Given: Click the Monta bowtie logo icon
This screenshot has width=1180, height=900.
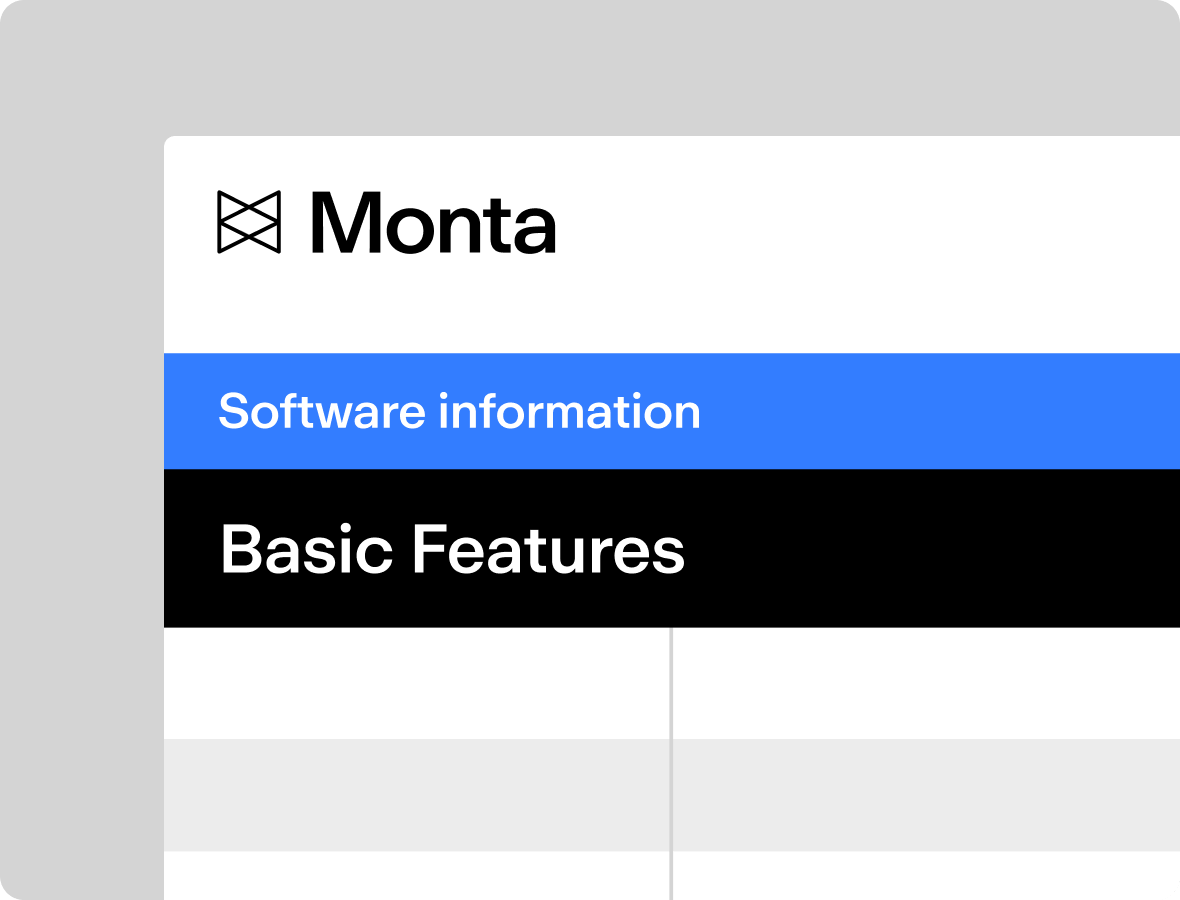Looking at the screenshot, I should (249, 222).
